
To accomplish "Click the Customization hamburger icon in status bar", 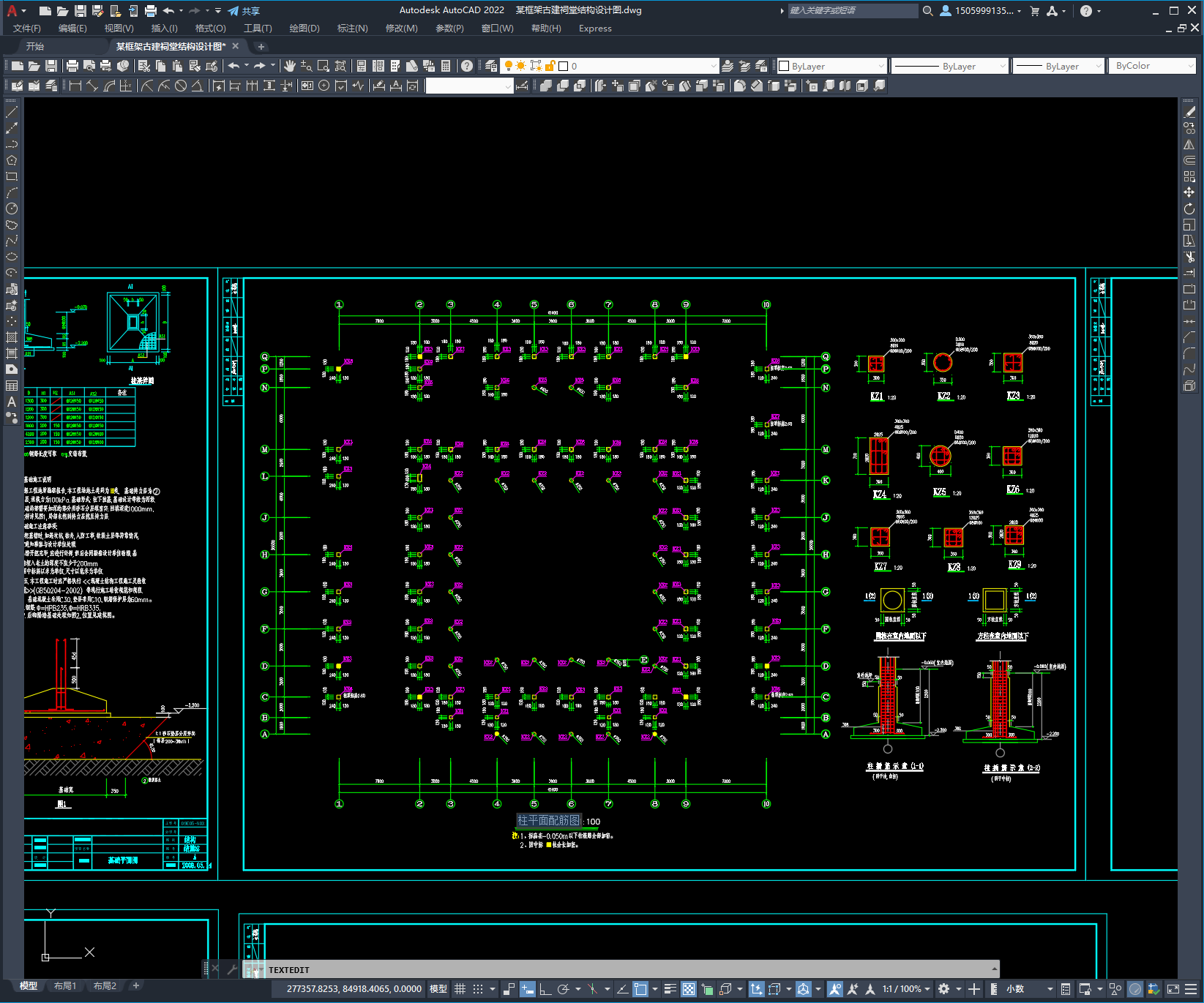I will (1191, 989).
